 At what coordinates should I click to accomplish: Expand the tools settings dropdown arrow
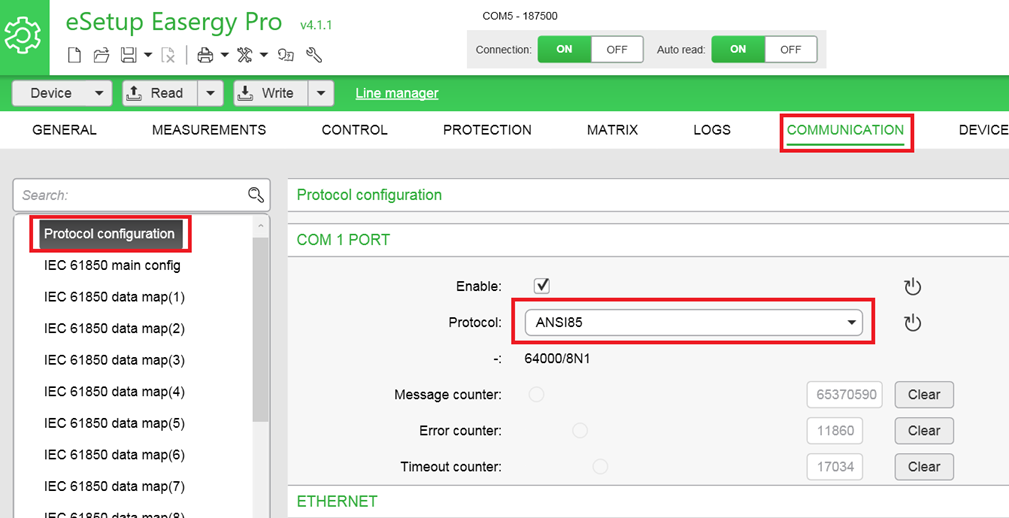(x=263, y=55)
